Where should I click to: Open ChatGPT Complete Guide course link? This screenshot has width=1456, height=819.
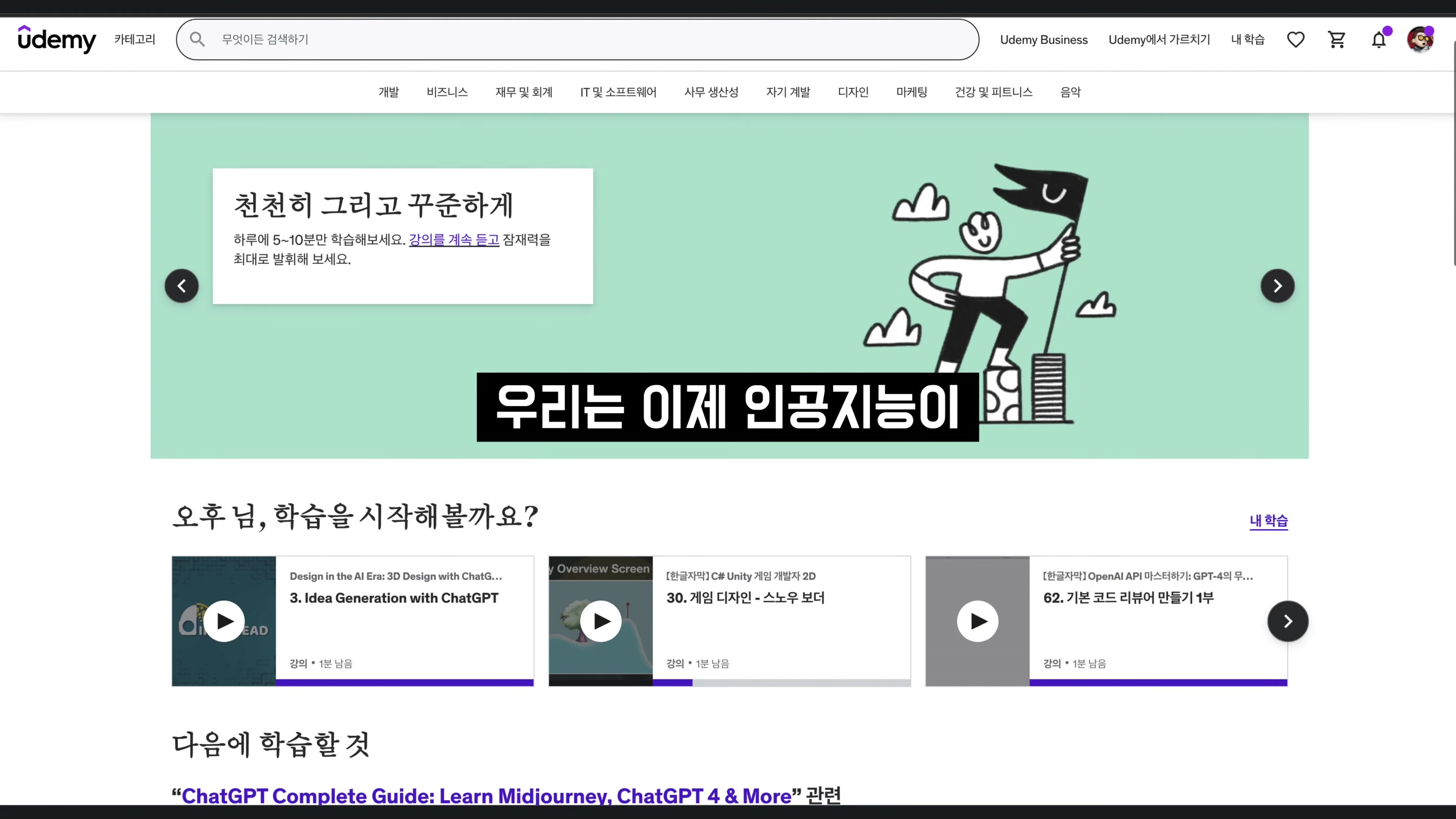(486, 795)
